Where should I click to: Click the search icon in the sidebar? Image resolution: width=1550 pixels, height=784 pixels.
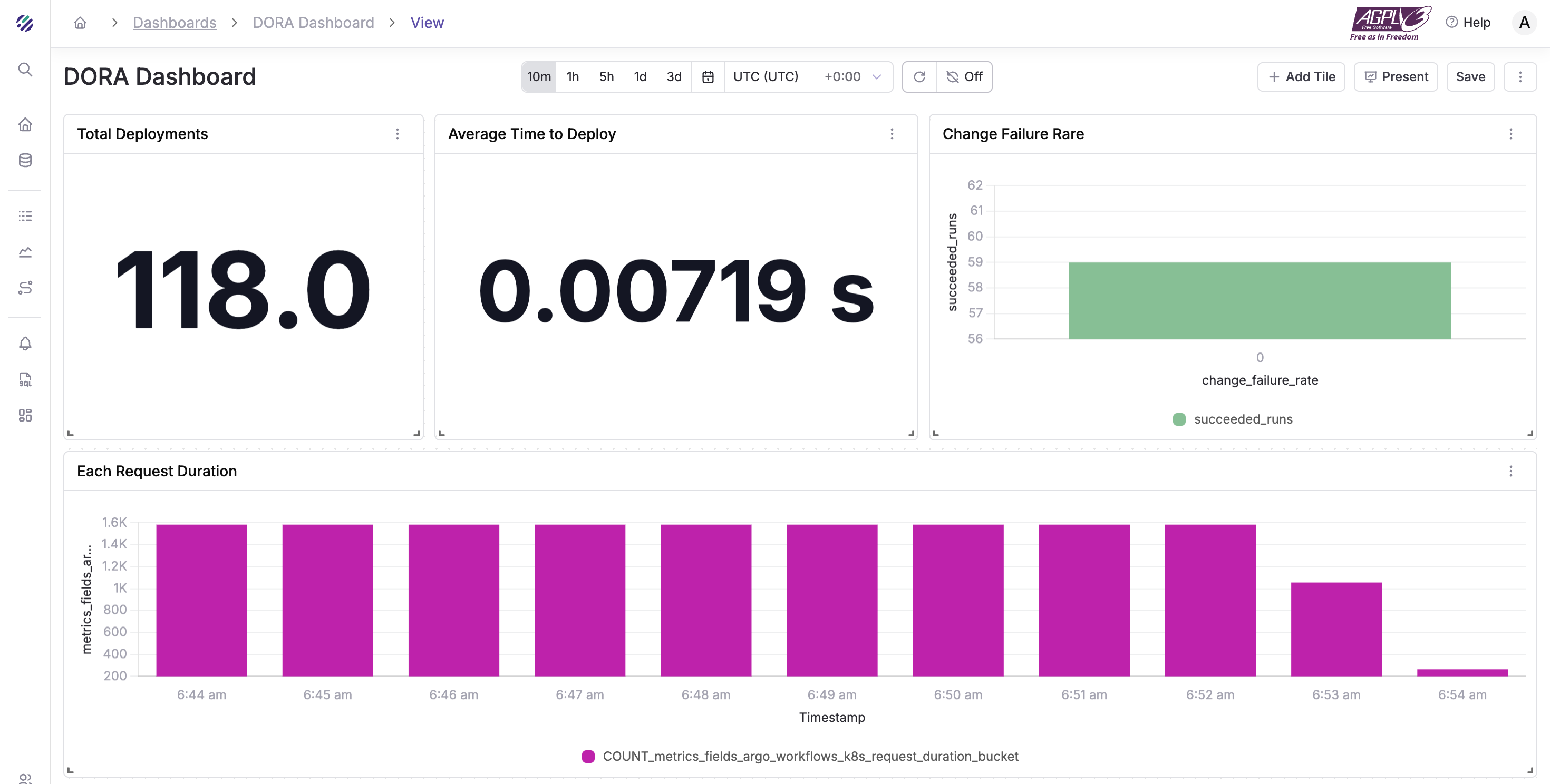[25, 70]
